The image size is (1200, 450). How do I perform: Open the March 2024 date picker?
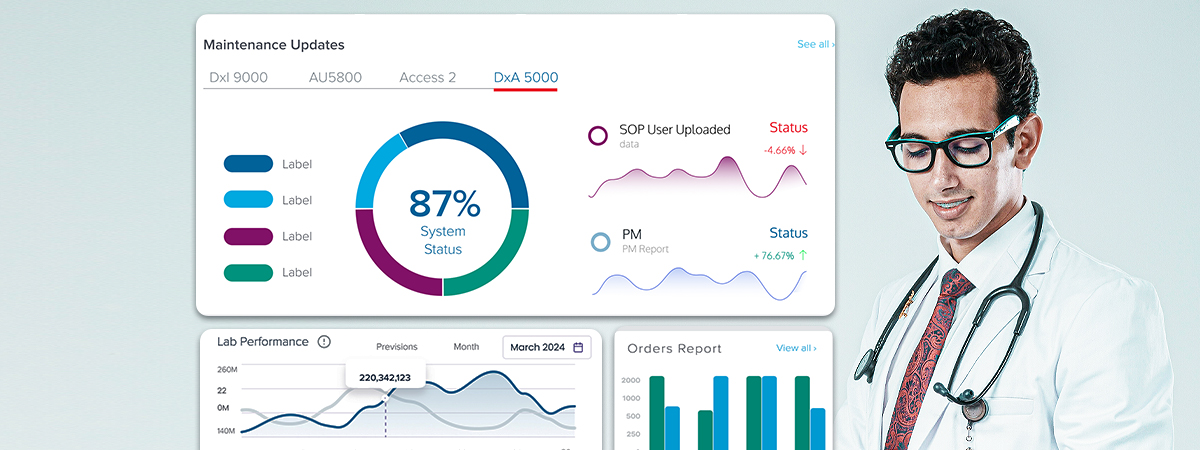(x=546, y=348)
